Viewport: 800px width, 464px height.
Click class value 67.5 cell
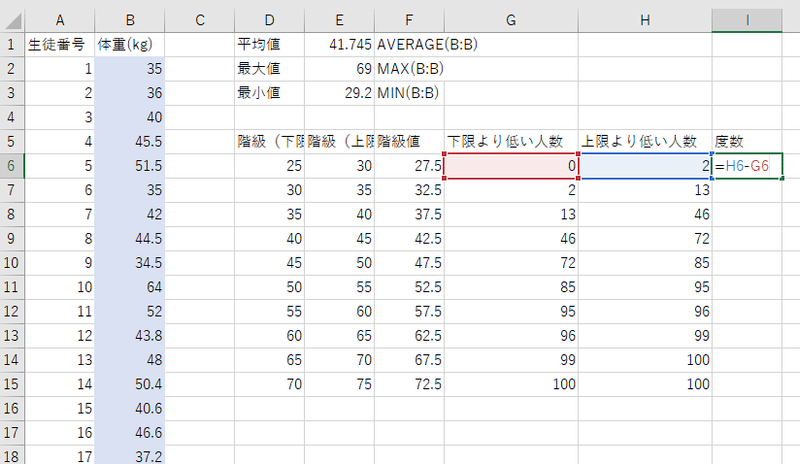(409, 360)
